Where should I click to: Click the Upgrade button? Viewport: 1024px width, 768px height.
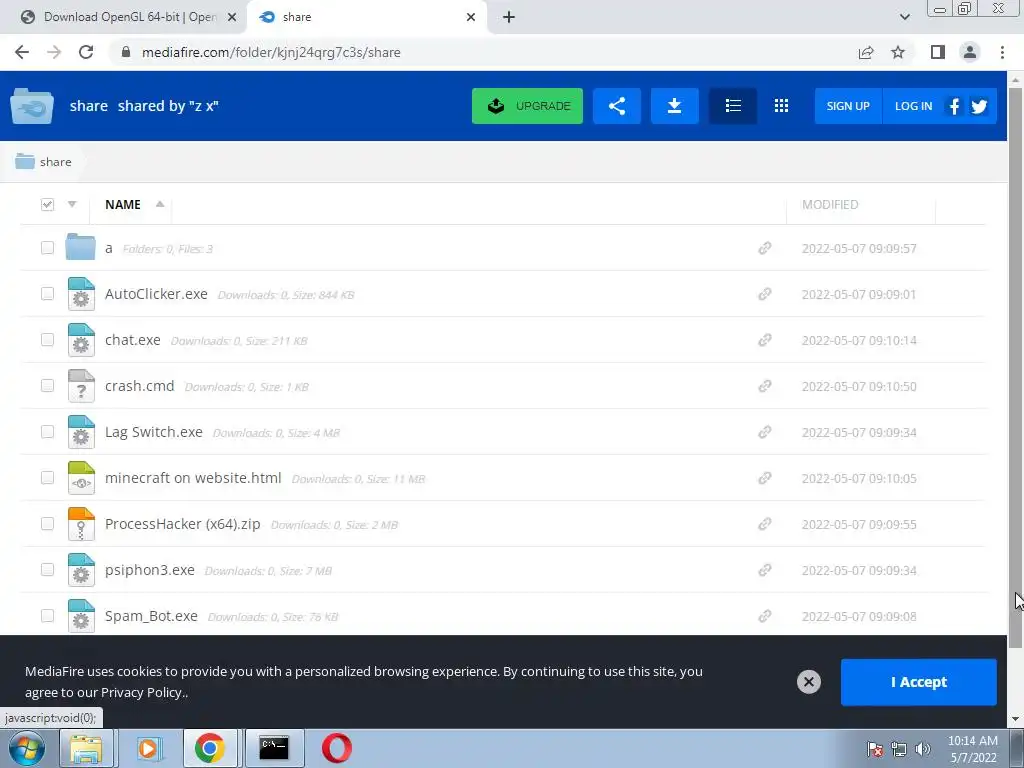click(x=527, y=106)
